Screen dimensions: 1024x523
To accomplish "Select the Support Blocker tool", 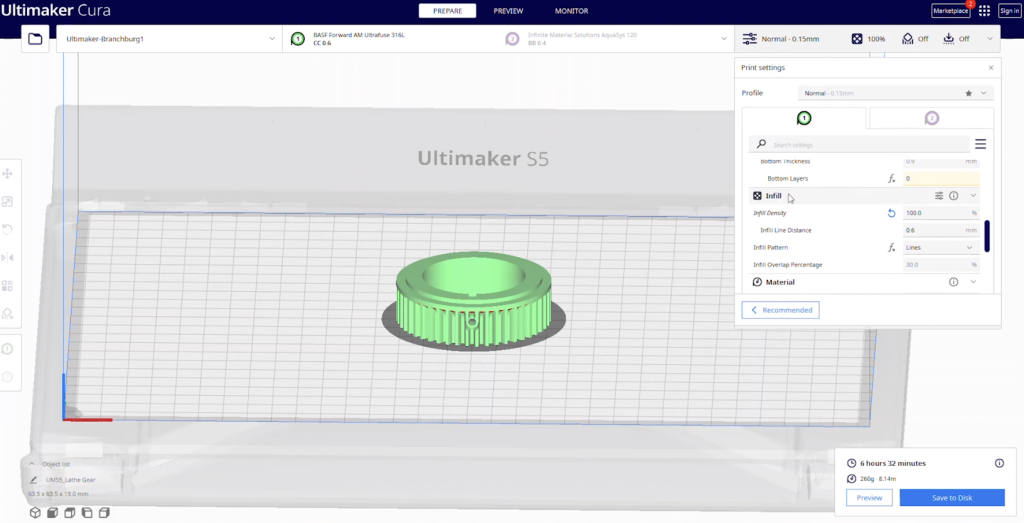I will (8, 313).
